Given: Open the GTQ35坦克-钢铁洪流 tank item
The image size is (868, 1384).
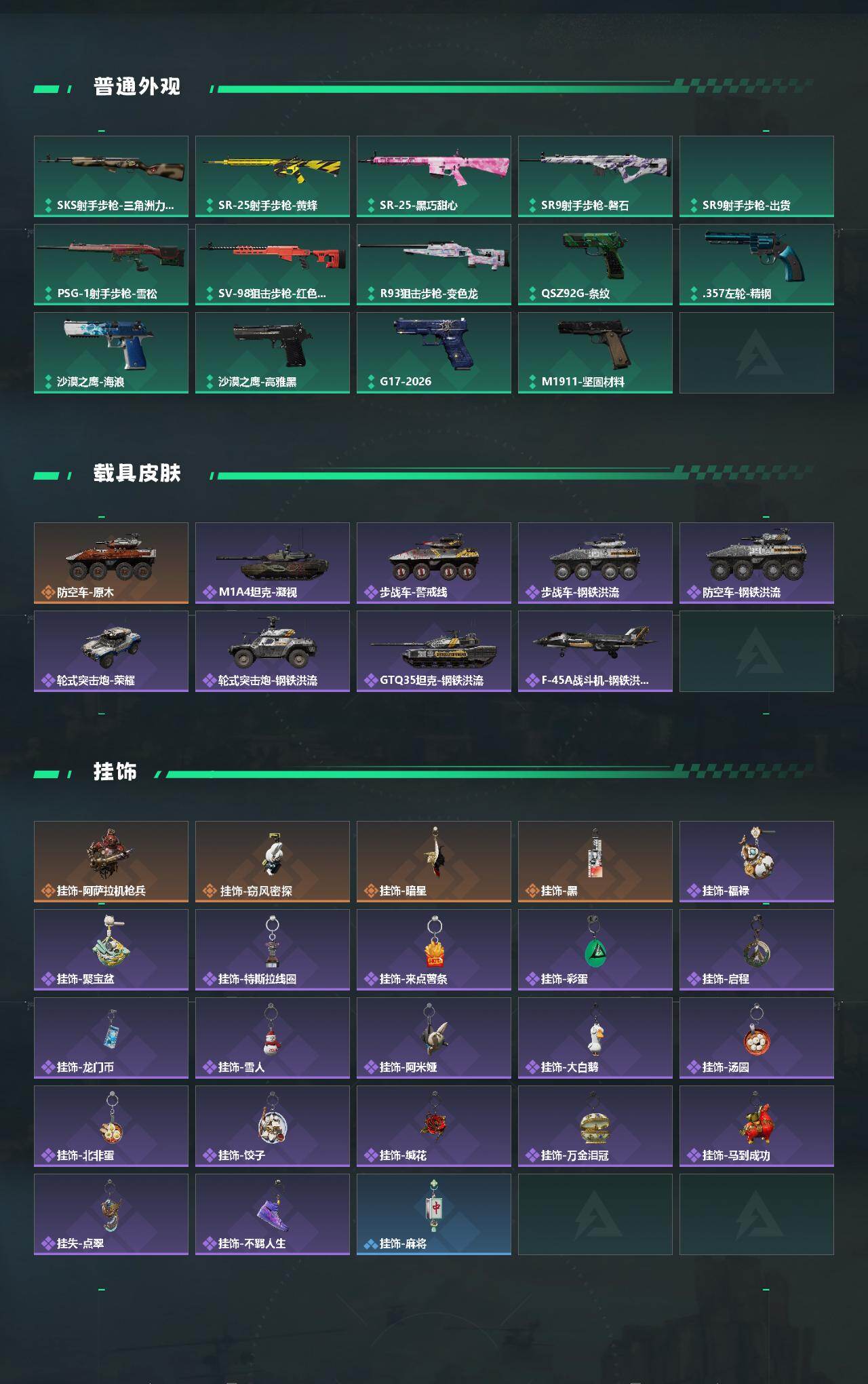Looking at the screenshot, I should pyautogui.click(x=434, y=651).
